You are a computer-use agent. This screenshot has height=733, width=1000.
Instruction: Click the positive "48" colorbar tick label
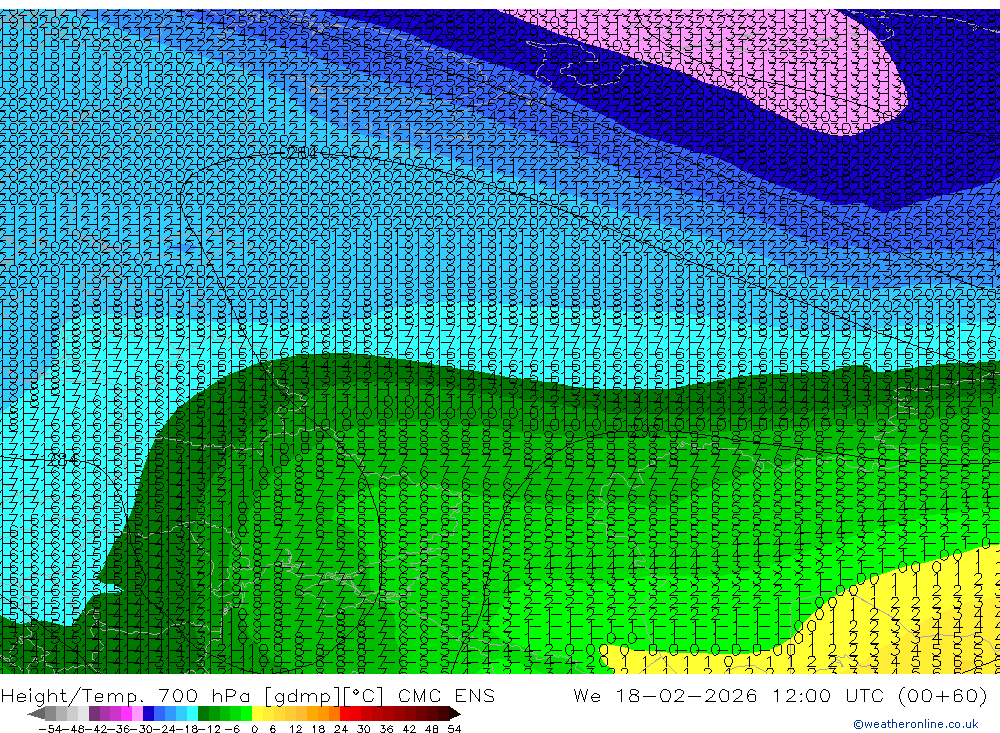pos(432,729)
